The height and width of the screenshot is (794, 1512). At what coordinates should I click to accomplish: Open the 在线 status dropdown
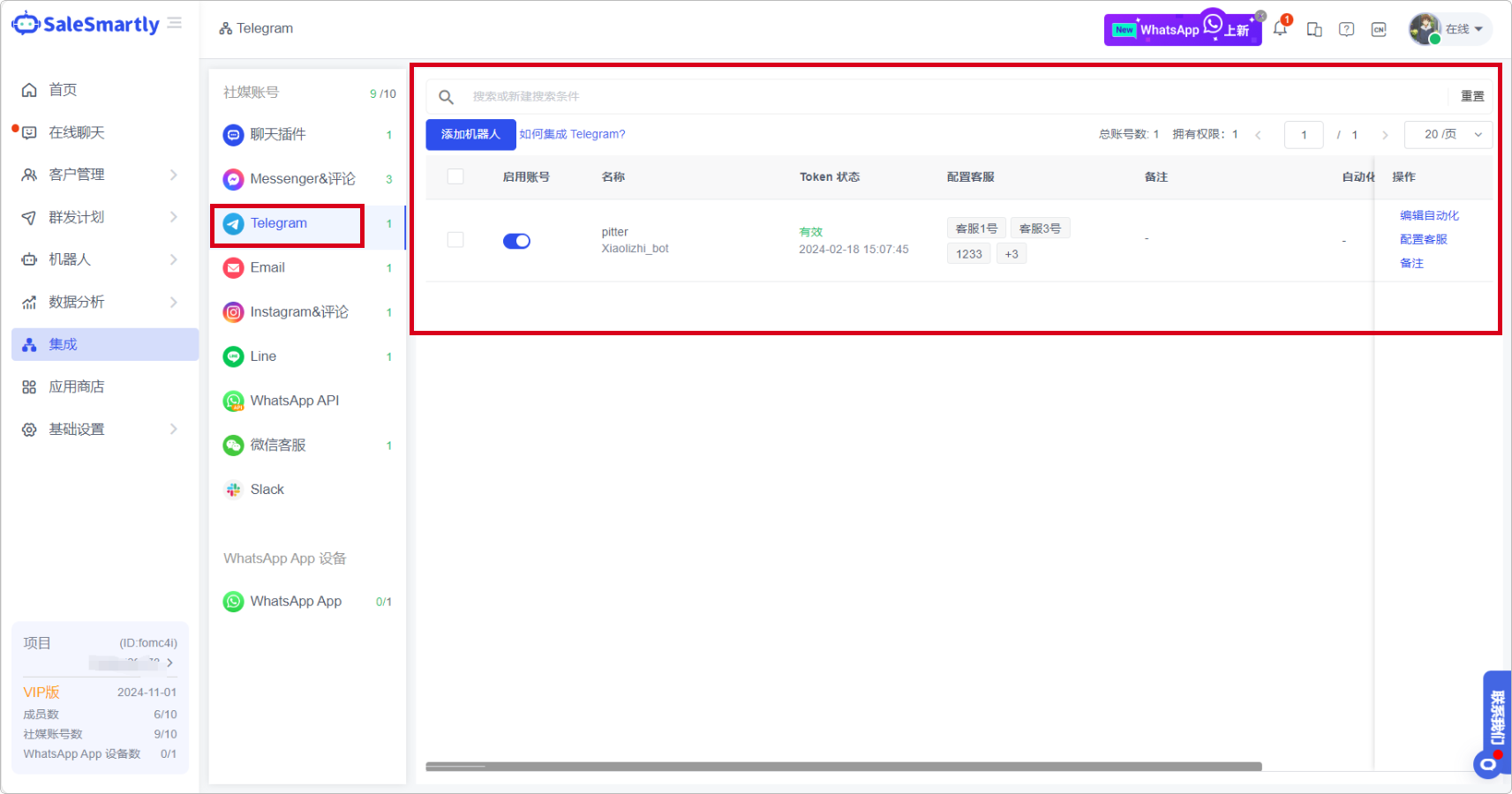1463,29
